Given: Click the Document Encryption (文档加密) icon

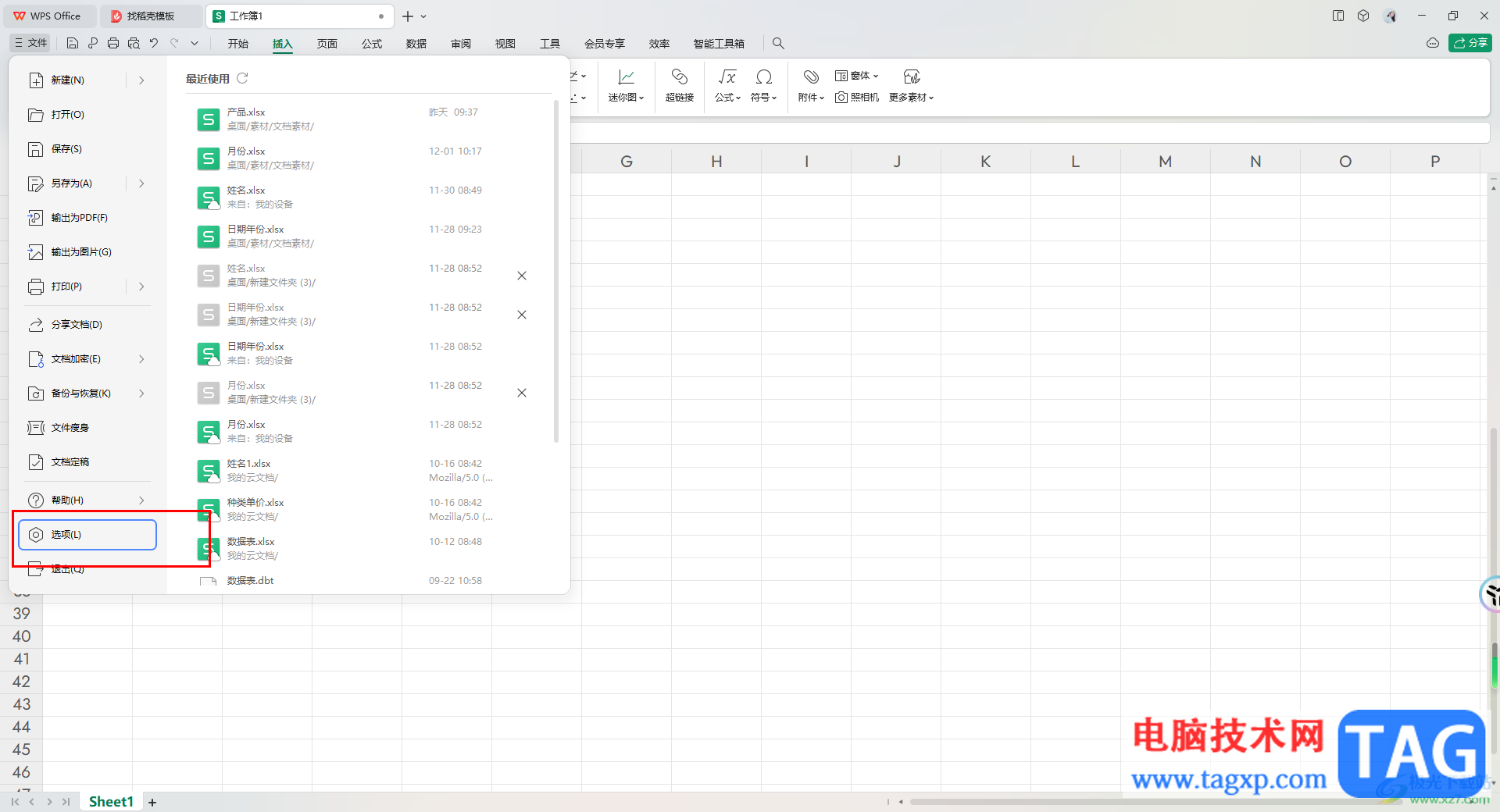Looking at the screenshot, I should (x=36, y=359).
